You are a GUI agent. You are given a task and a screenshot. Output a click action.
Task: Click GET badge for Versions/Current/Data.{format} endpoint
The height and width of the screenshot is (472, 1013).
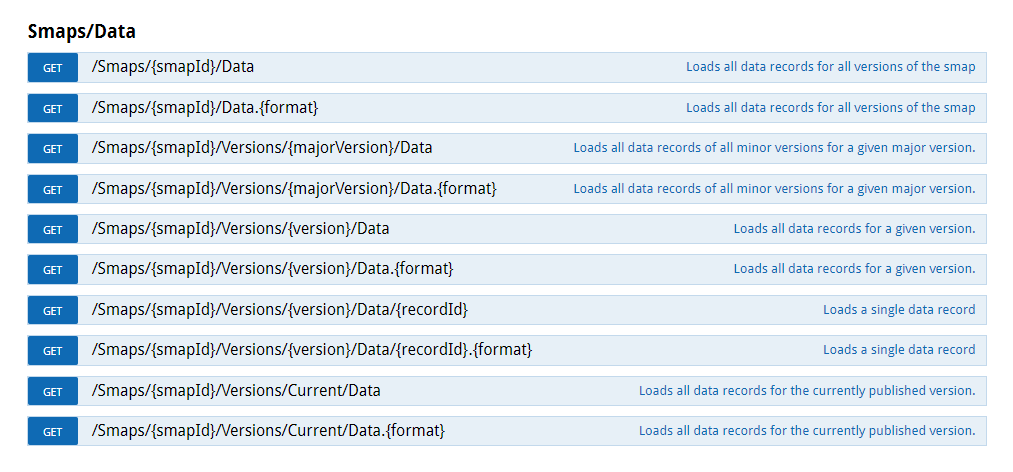point(53,431)
